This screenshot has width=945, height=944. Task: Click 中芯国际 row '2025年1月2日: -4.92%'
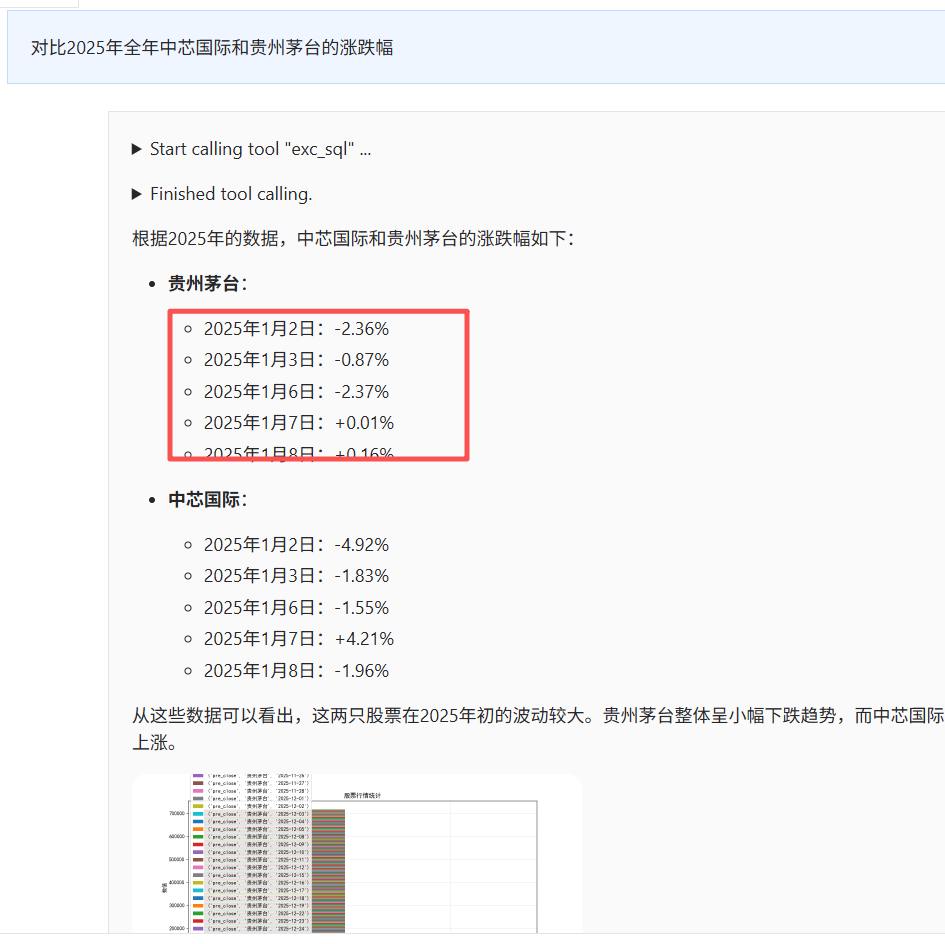pyautogui.click(x=296, y=545)
